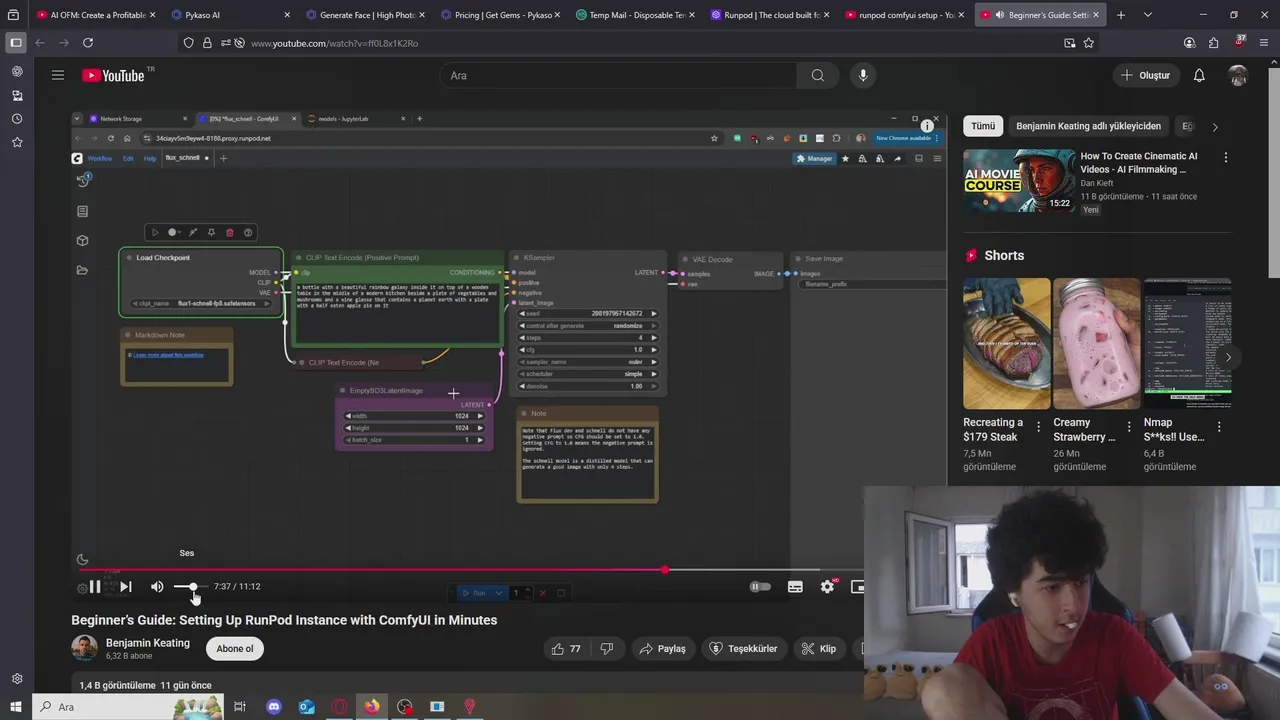
Task: Select the Tümü filter chip
Action: pos(983,126)
